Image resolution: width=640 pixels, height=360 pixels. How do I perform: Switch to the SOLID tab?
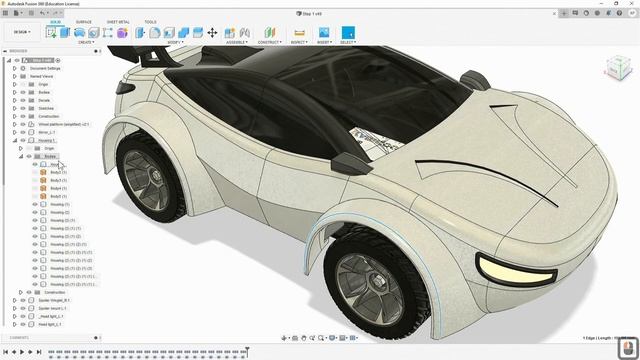56,22
